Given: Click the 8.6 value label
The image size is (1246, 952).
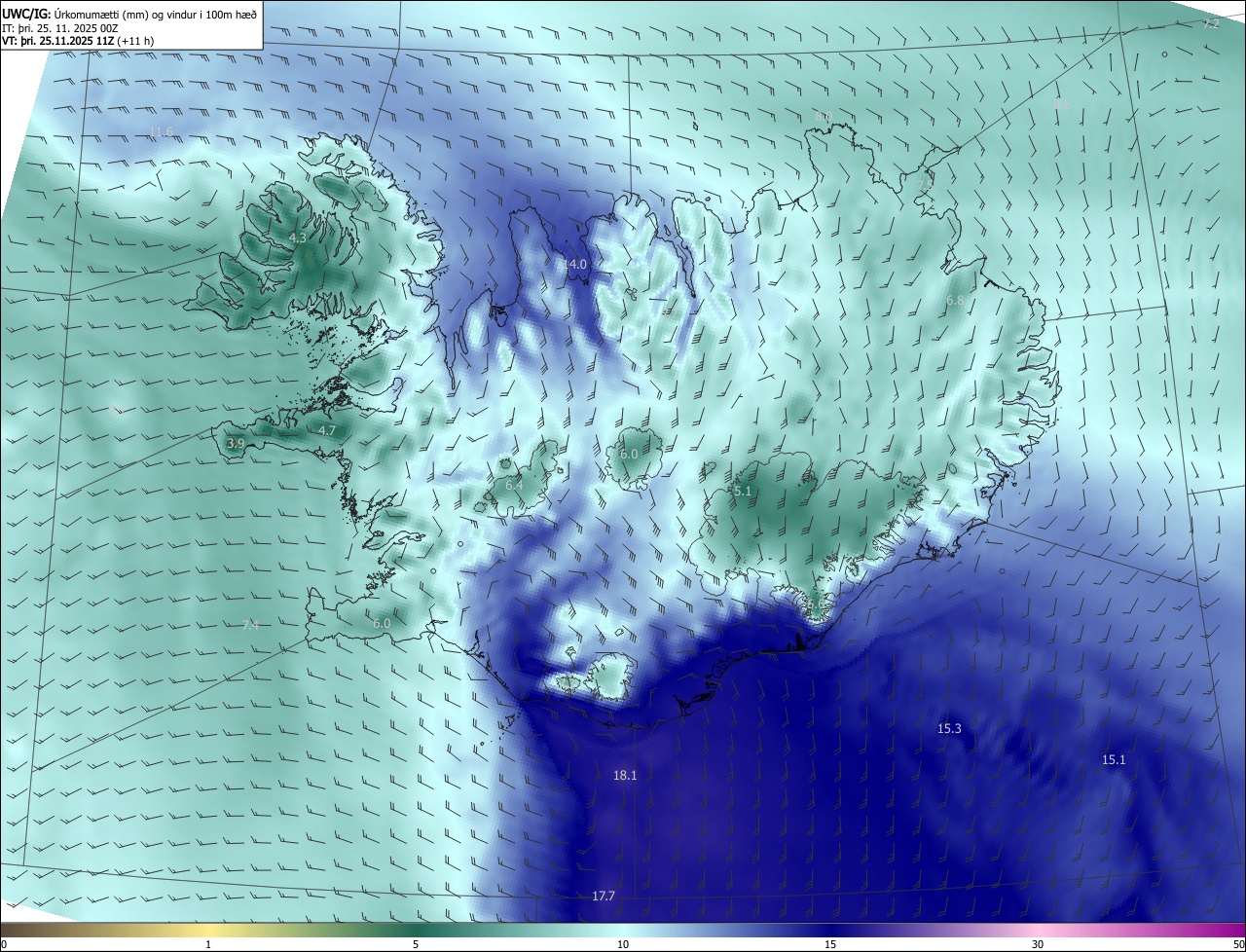Looking at the screenshot, I should click(x=1062, y=103).
